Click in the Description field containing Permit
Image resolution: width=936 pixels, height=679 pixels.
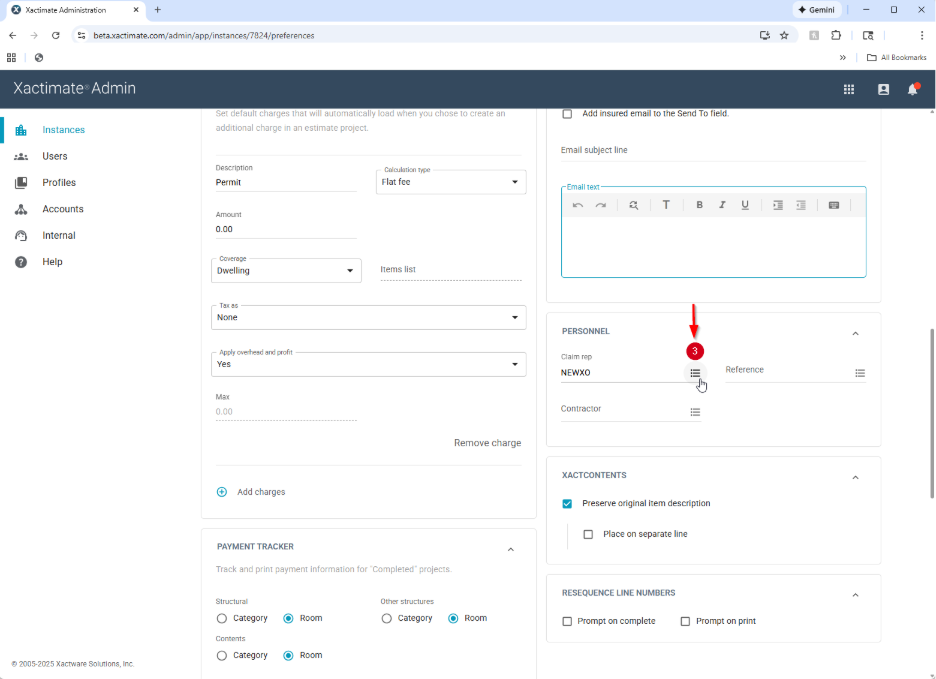(286, 183)
